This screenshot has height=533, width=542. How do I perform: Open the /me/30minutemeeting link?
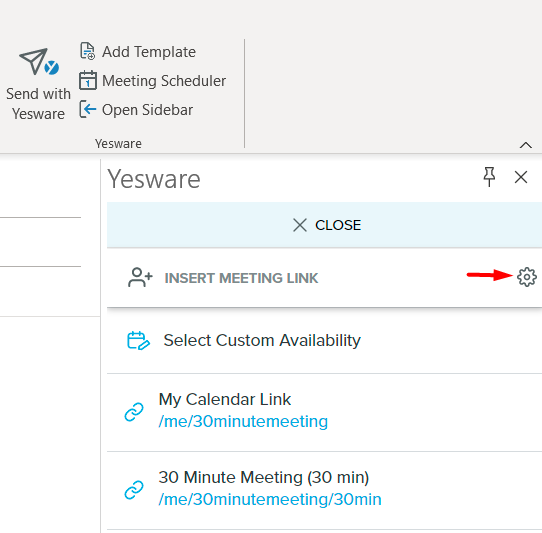[243, 421]
